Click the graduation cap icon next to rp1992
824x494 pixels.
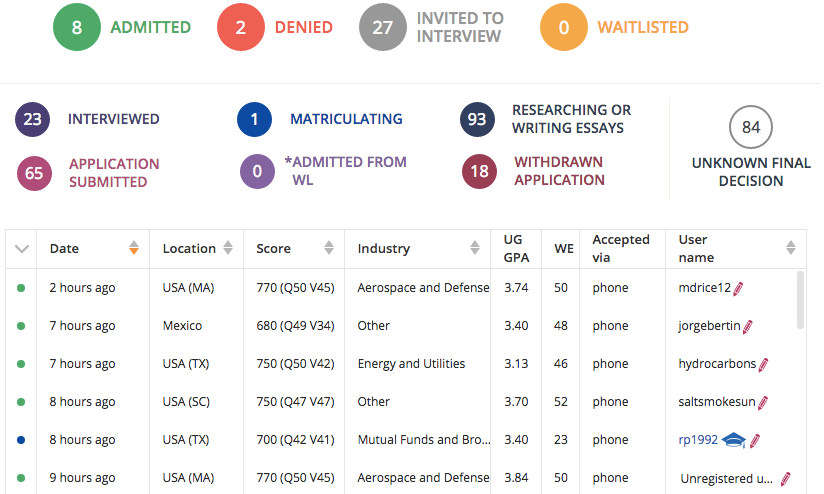coord(735,440)
